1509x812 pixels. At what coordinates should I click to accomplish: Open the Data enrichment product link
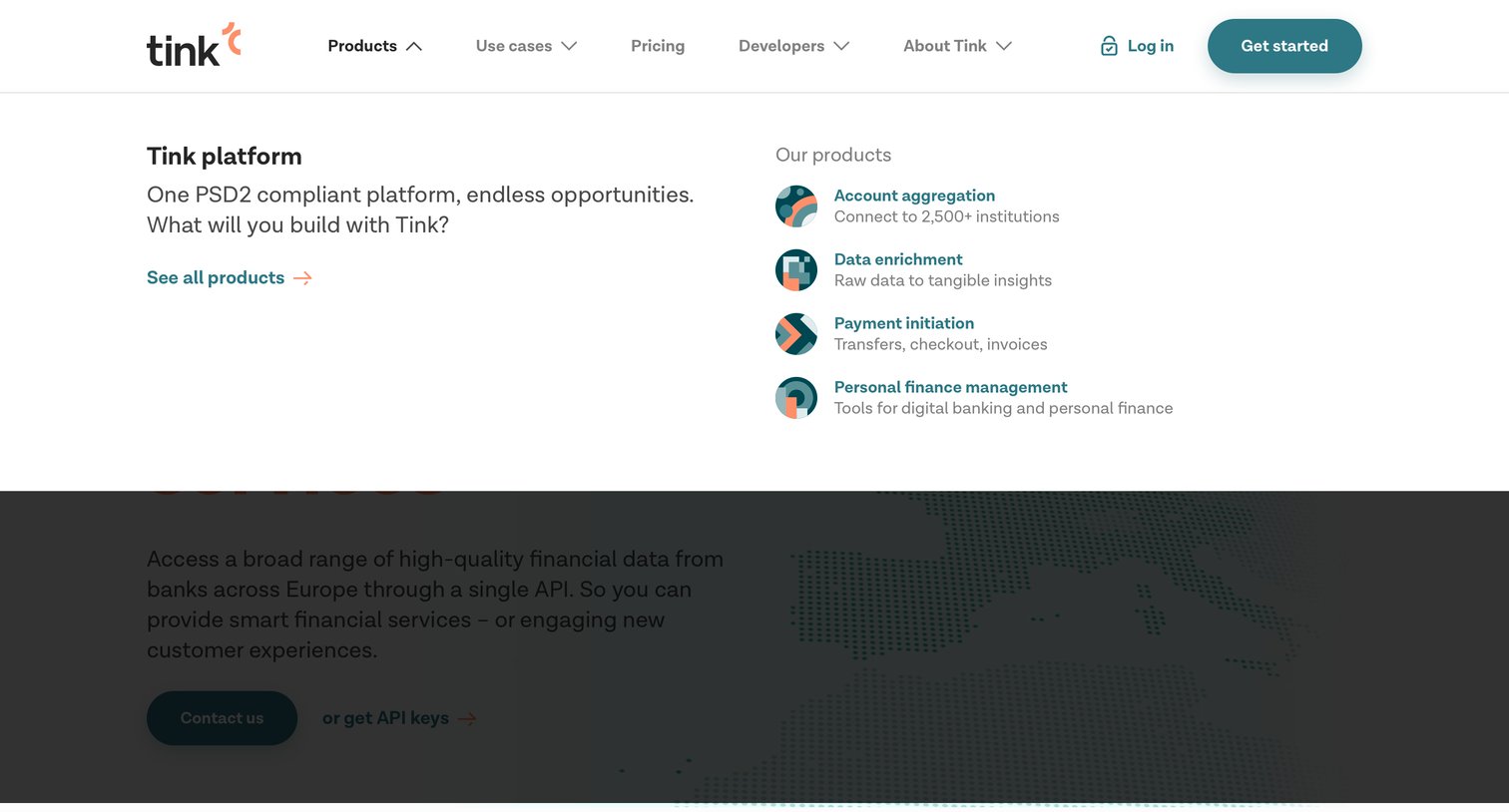898,259
